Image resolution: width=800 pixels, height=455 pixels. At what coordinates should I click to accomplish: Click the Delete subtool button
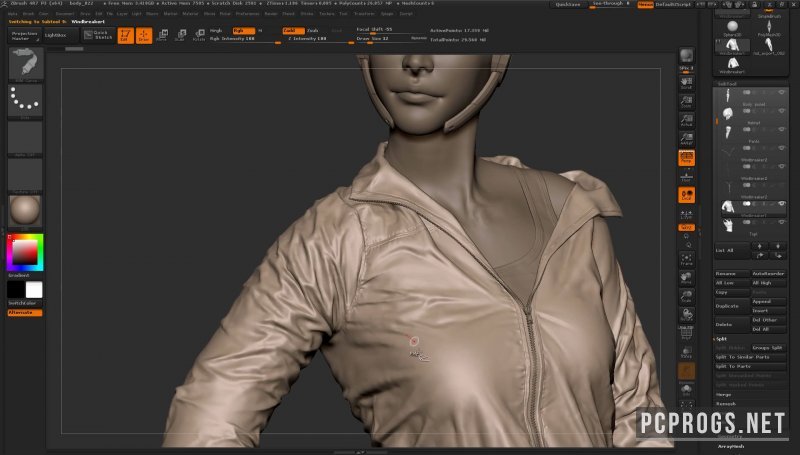(732, 324)
